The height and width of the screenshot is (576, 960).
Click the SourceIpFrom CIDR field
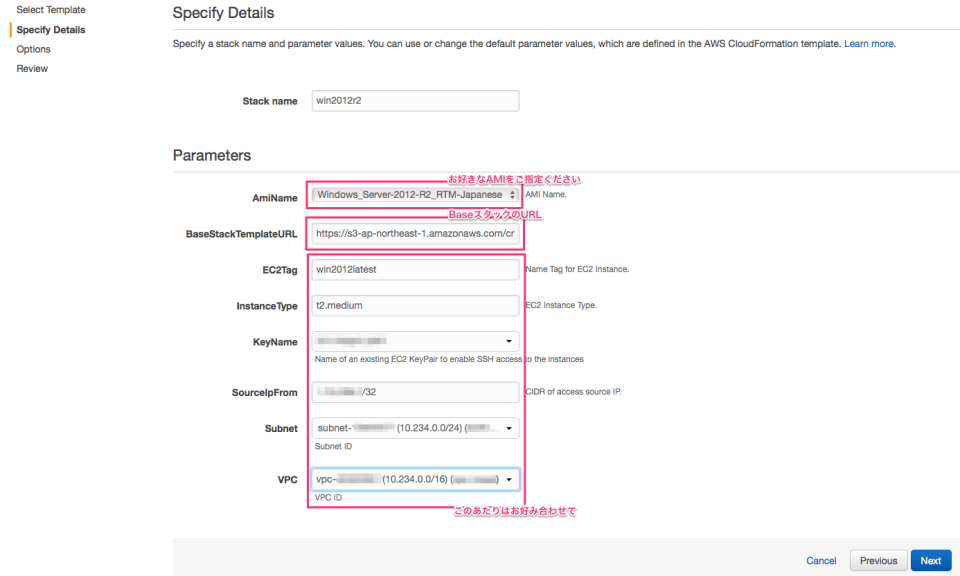click(414, 392)
